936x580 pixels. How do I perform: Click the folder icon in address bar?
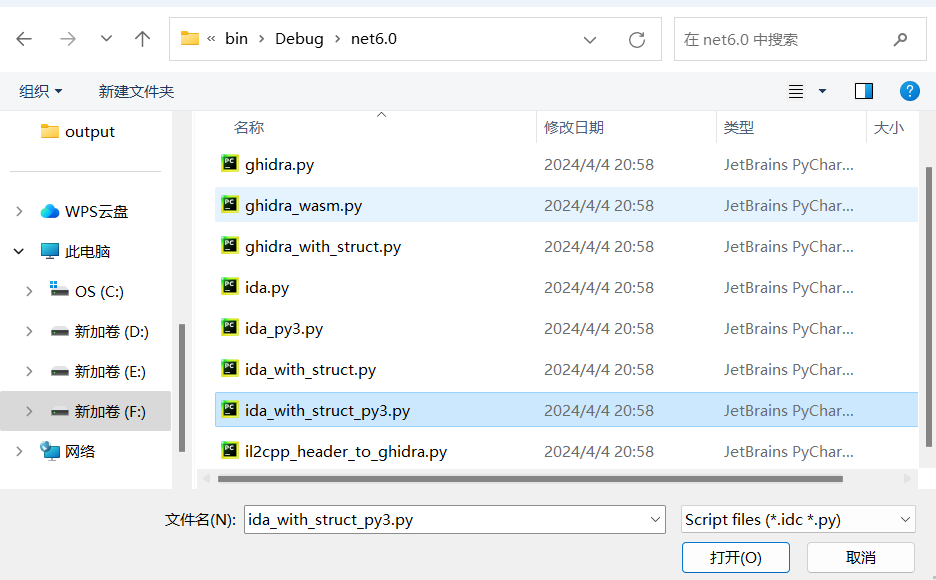pyautogui.click(x=190, y=39)
